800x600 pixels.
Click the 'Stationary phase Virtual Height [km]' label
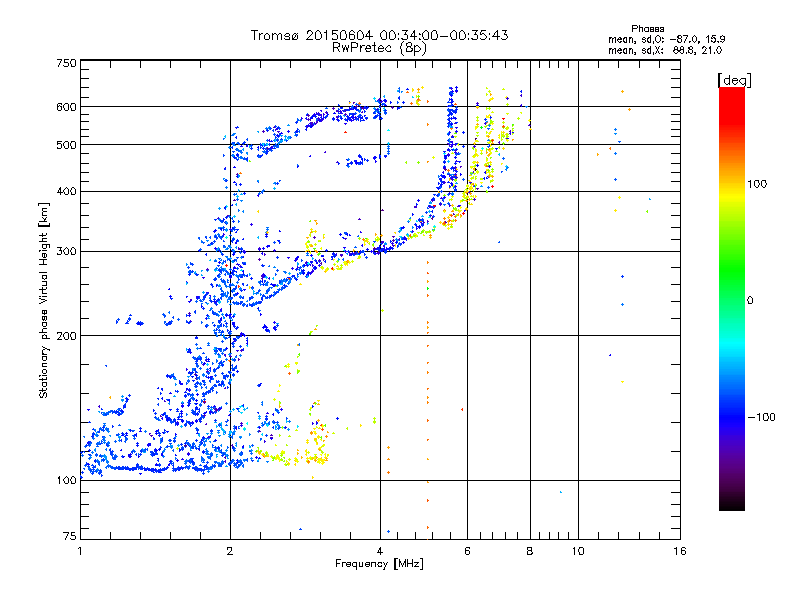click(x=43, y=301)
